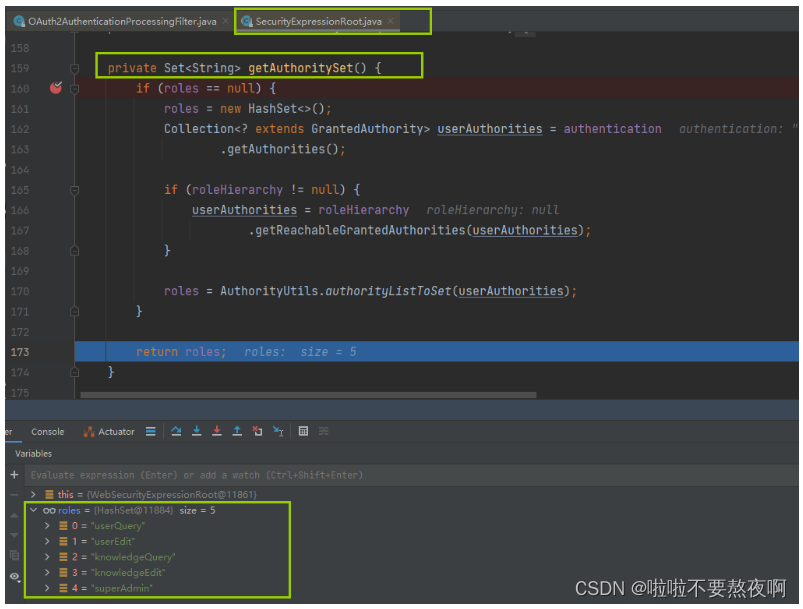Click the minus icon to remove a watch
The height and width of the screenshot is (609, 803).
coord(14,495)
